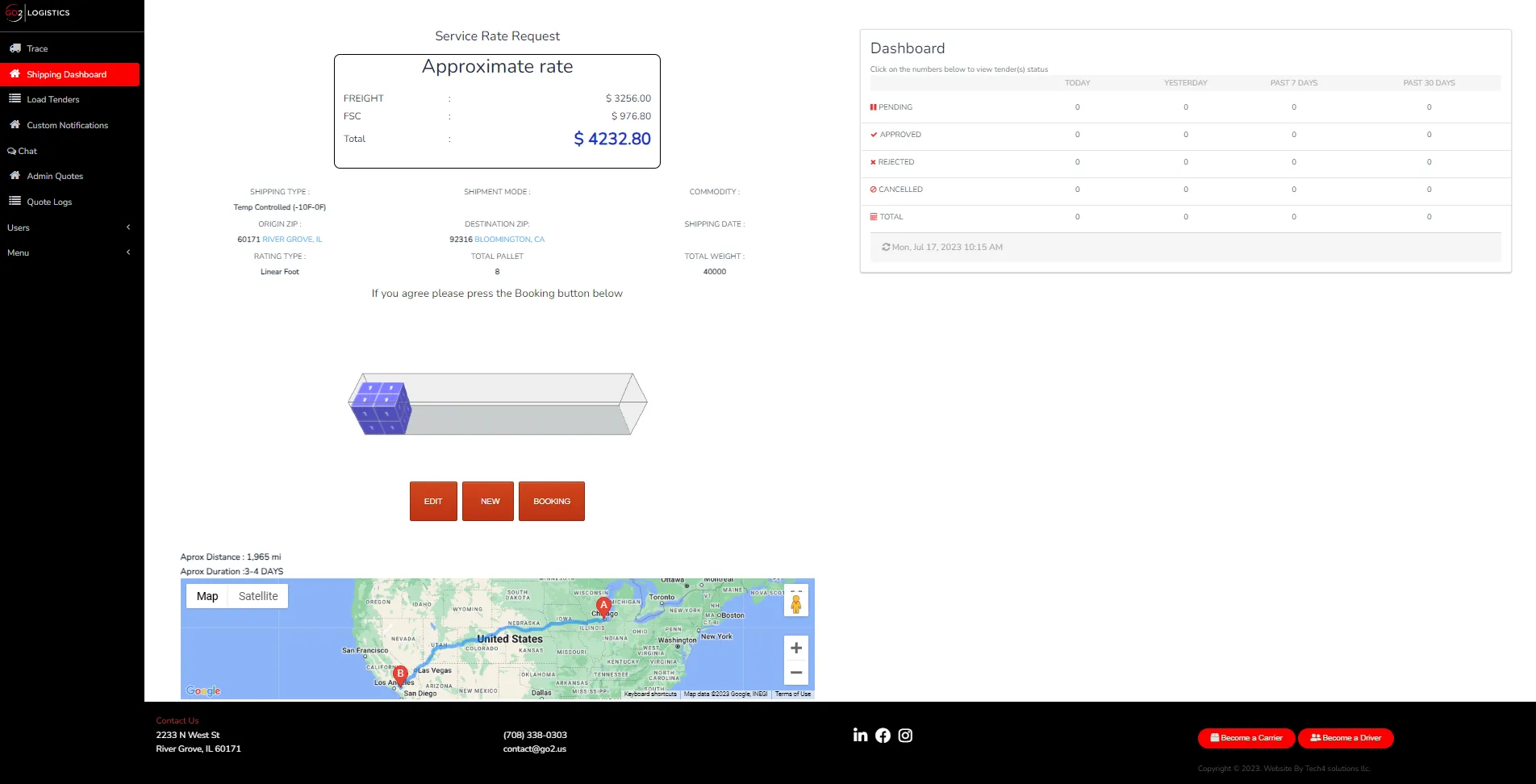Expand the Users sidebar section
The image size is (1536, 784).
tap(127, 227)
